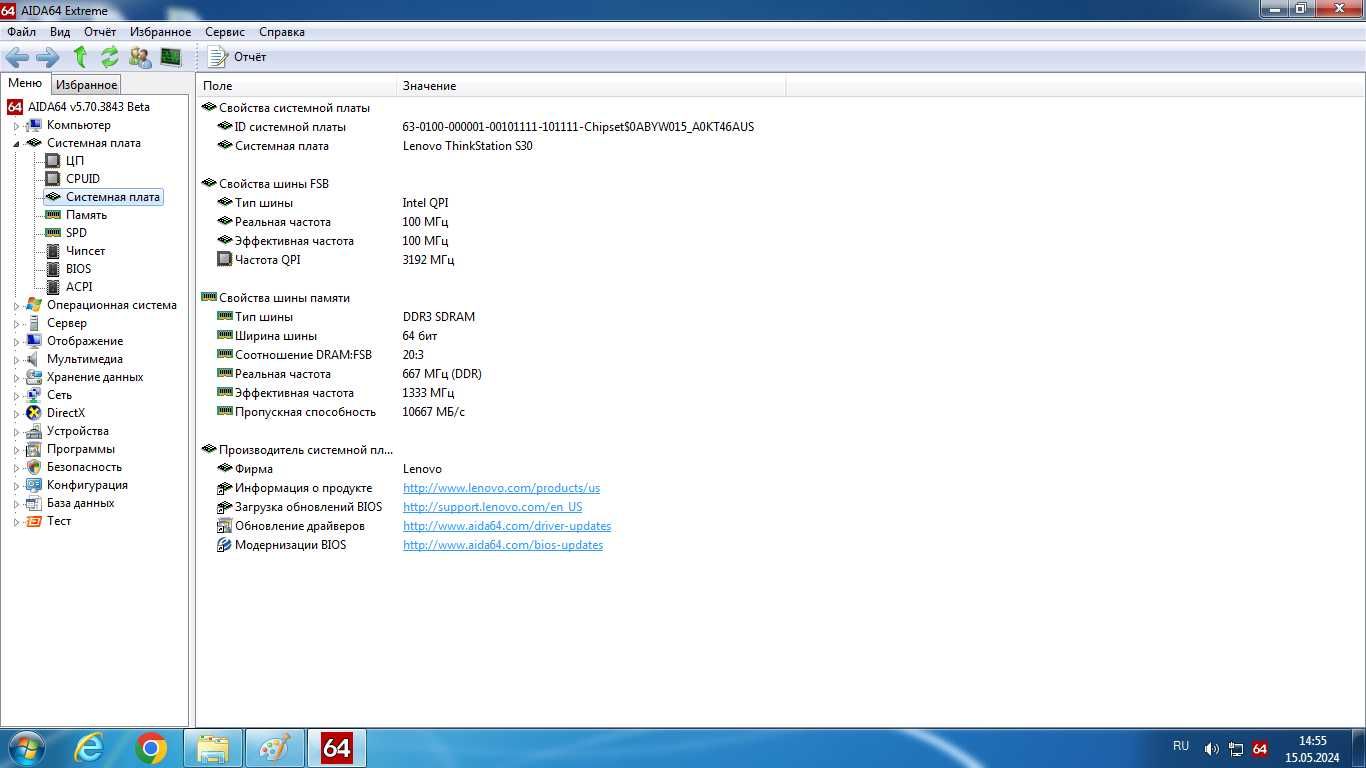This screenshot has width=1366, height=768.
Task: Expand the Хранение данных tree node
Action: click(x=16, y=378)
